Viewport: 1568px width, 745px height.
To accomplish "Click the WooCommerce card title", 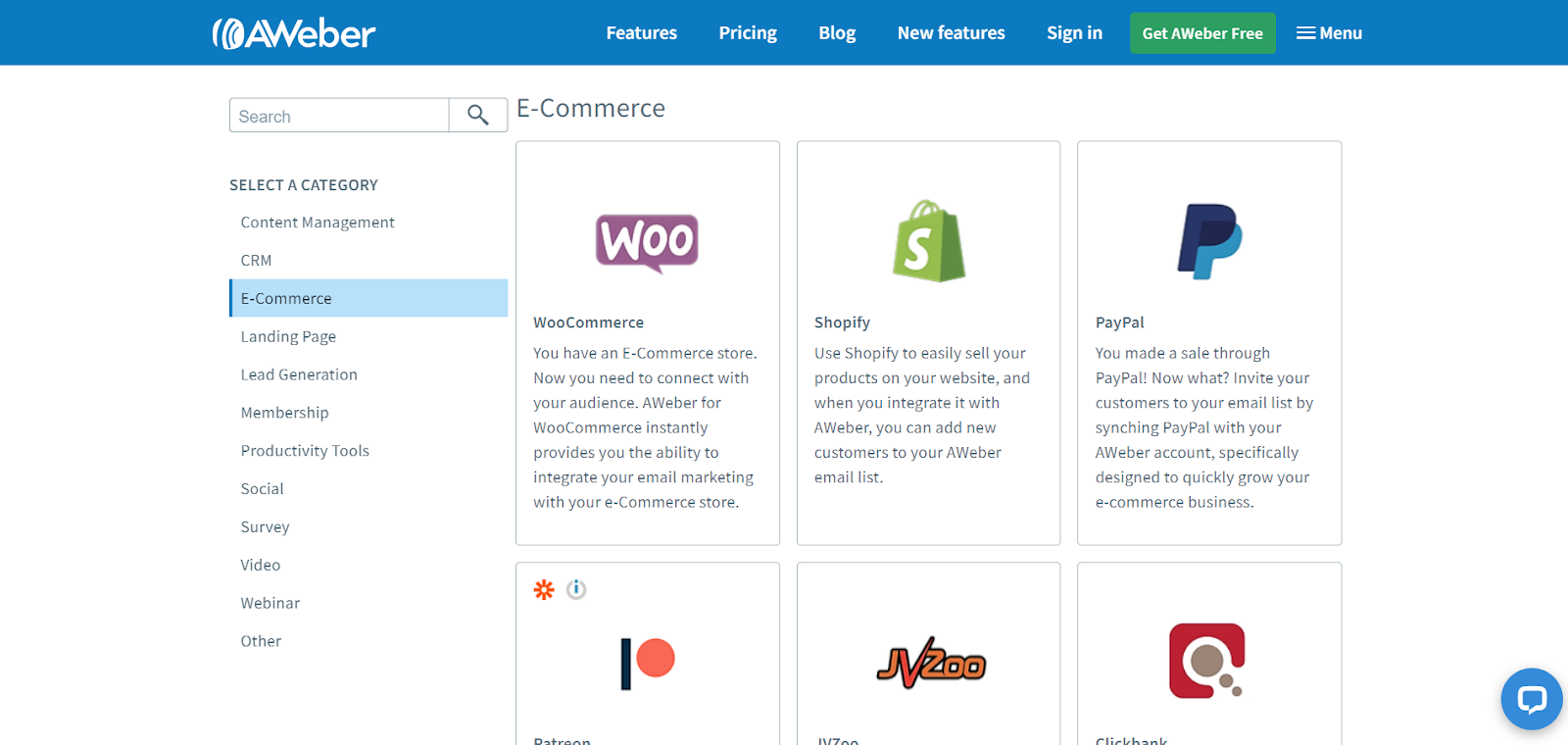I will [x=588, y=323].
